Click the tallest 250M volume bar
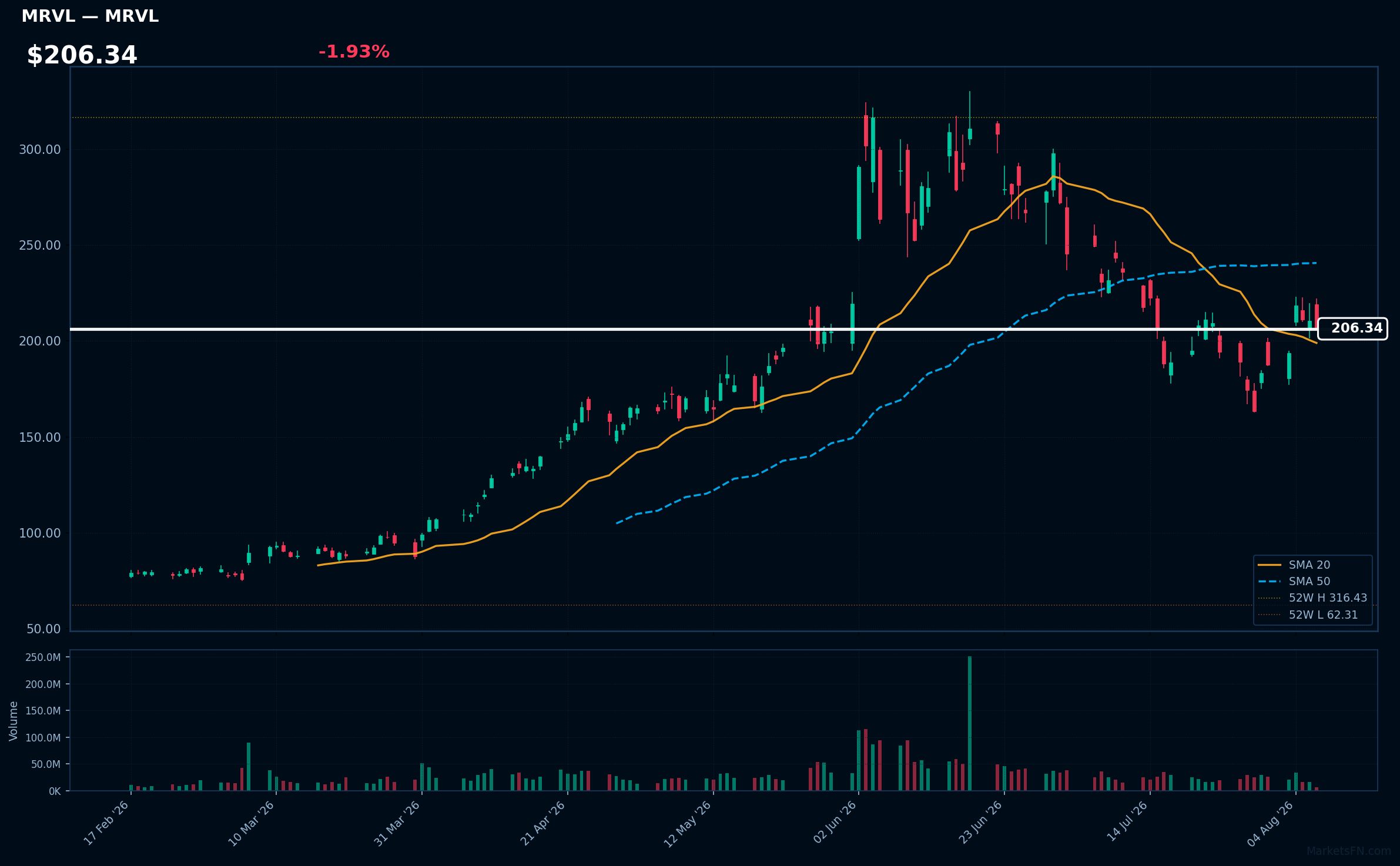The height and width of the screenshot is (866, 1400). click(x=970, y=723)
